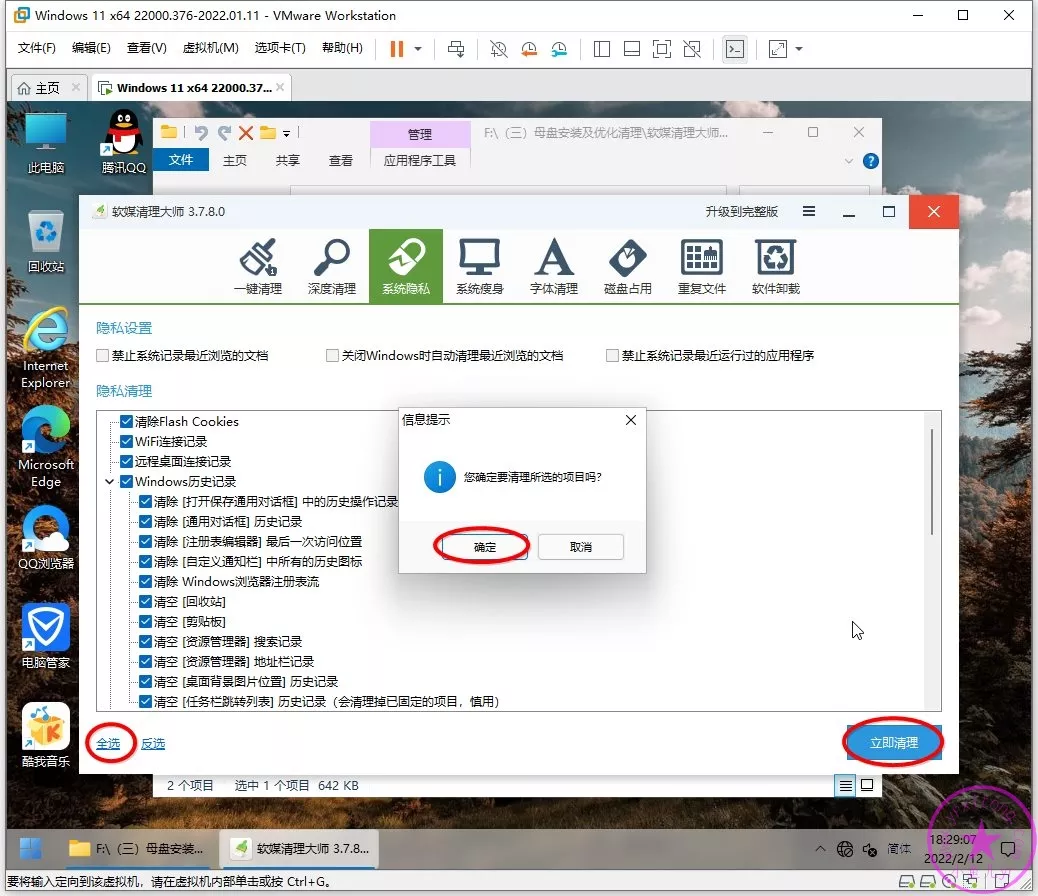
Task: Select the 字体清理 font cleanup icon
Action: pyautogui.click(x=553, y=267)
